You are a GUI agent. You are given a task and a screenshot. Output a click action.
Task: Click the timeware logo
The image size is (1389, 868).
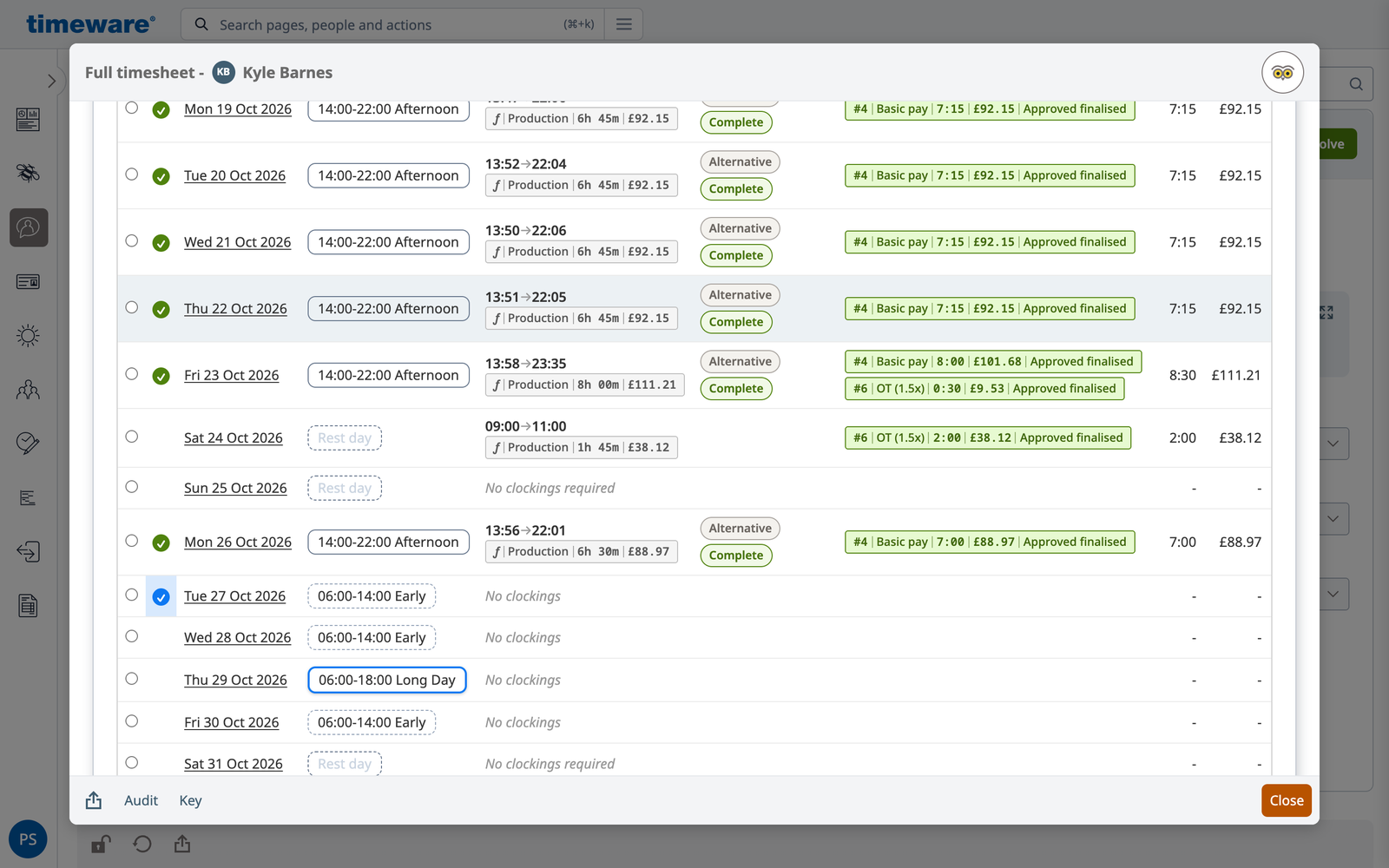(x=91, y=23)
